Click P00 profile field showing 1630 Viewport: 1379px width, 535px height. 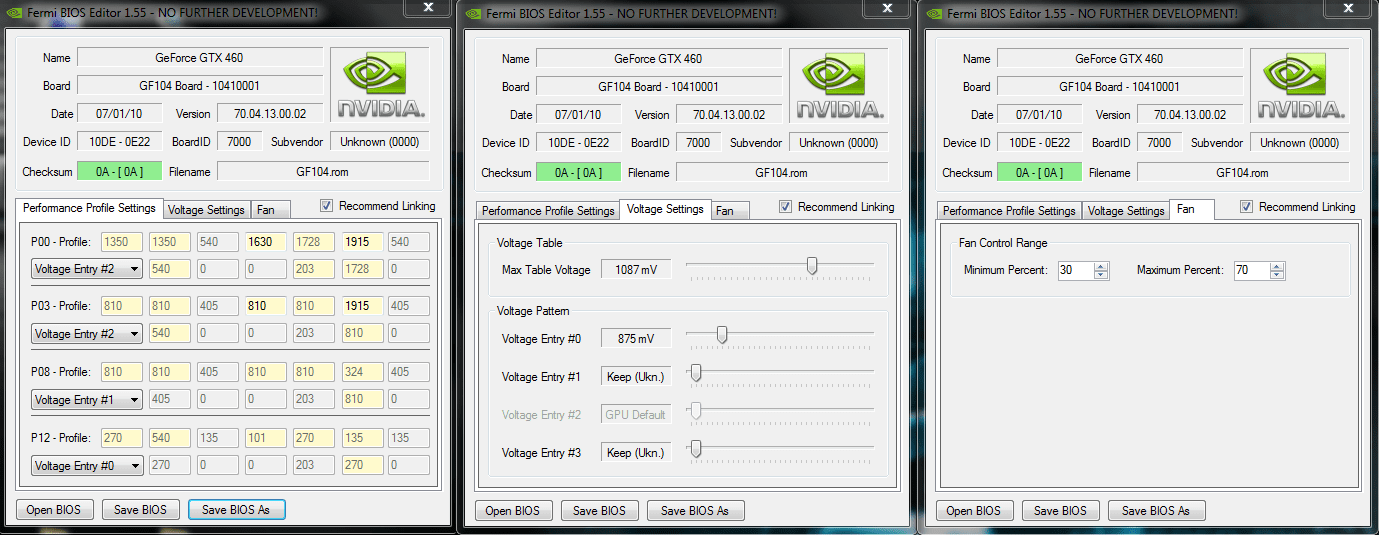click(x=265, y=242)
